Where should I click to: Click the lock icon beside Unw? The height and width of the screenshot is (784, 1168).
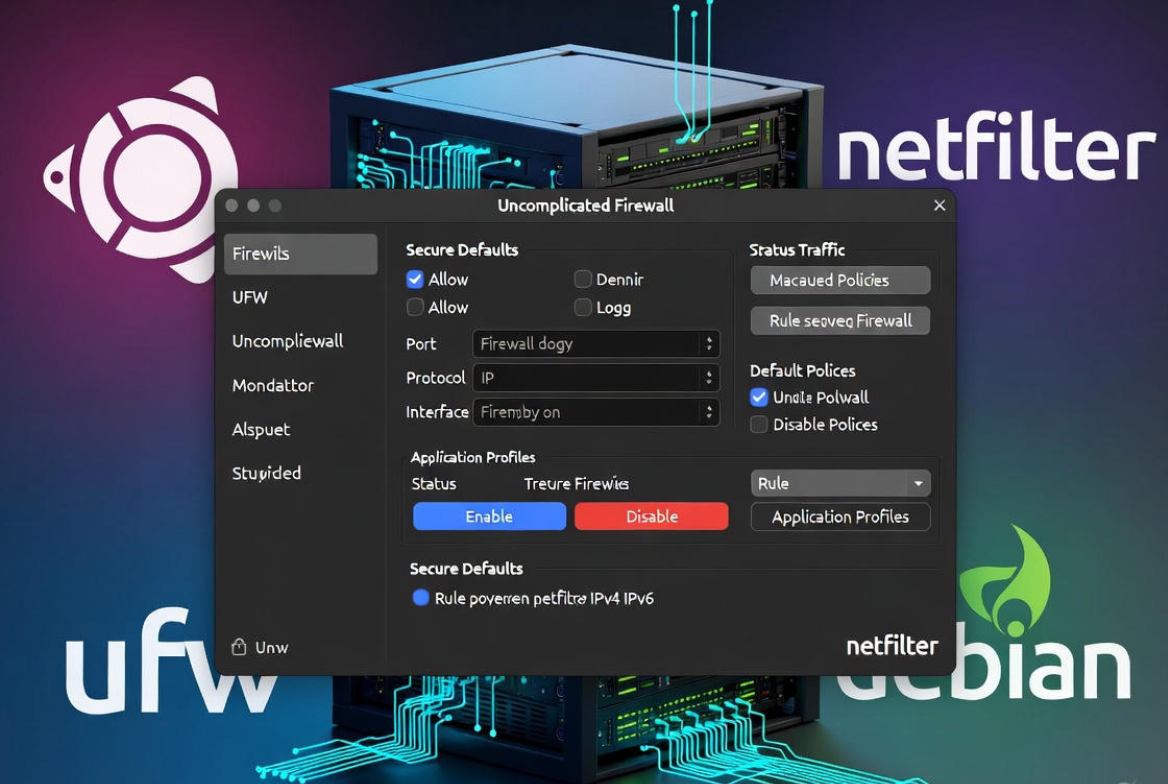click(x=239, y=647)
